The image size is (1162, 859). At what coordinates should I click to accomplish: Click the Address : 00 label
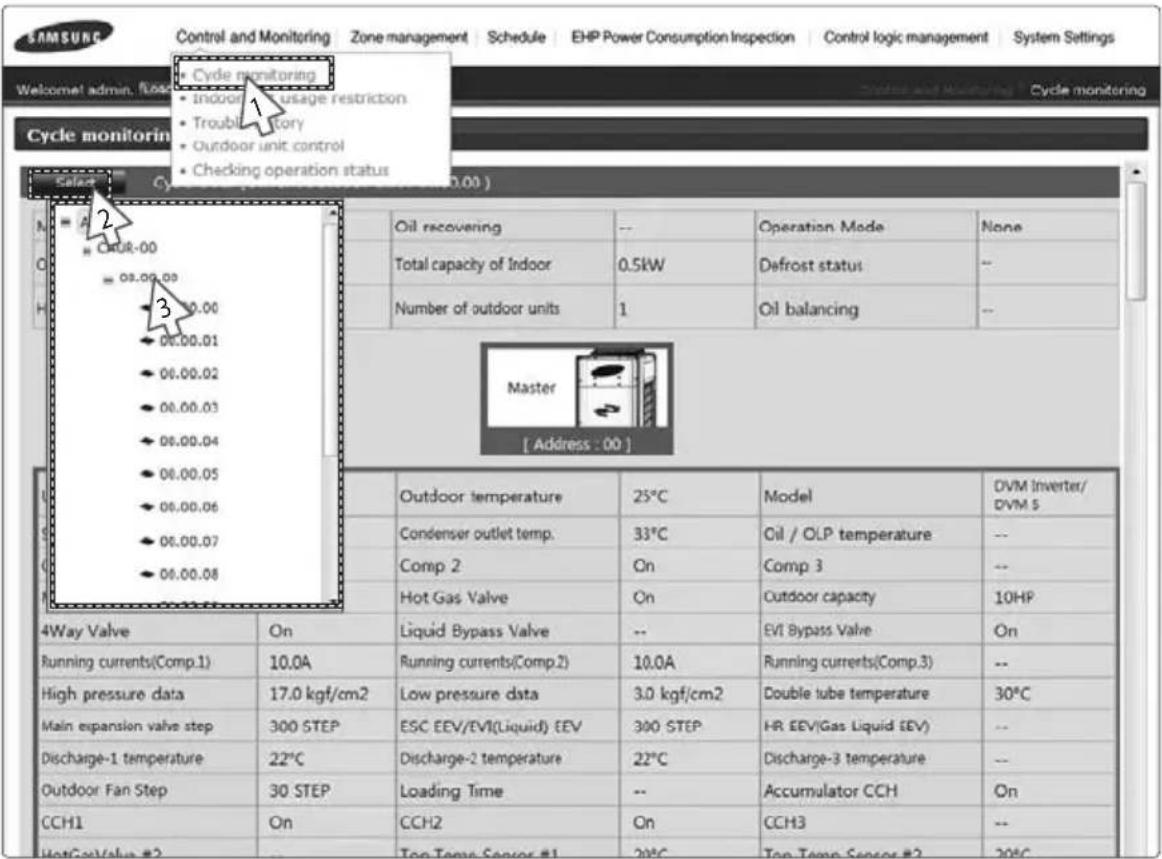[577, 444]
